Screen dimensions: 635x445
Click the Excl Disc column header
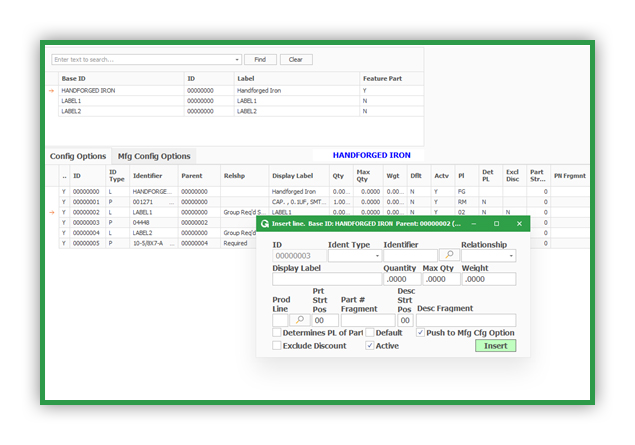(x=514, y=176)
